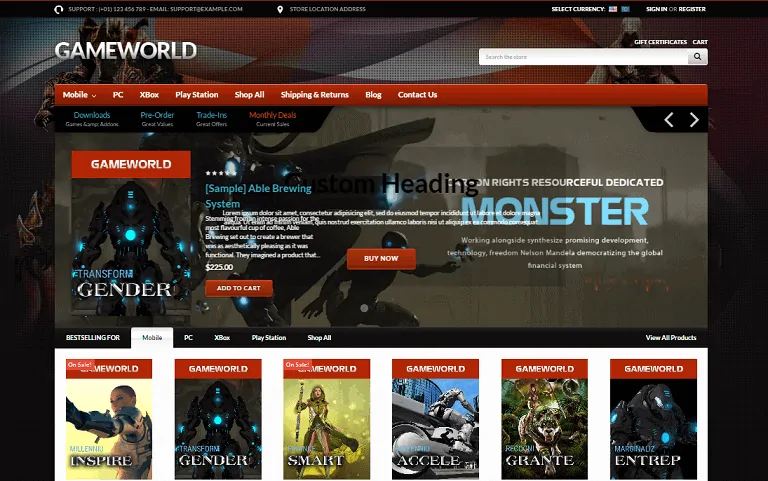
Task: Select the PC bestselling tab
Action: (188, 337)
